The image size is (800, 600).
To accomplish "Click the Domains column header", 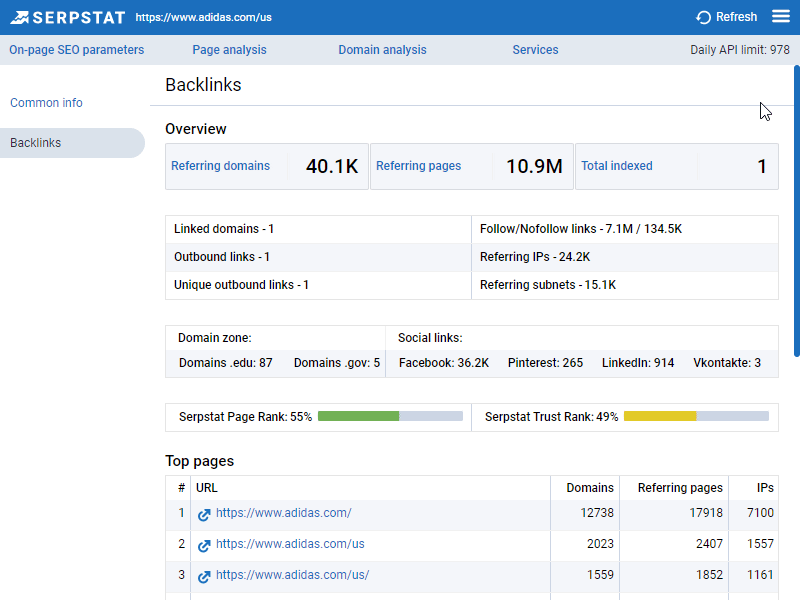I will (590, 488).
